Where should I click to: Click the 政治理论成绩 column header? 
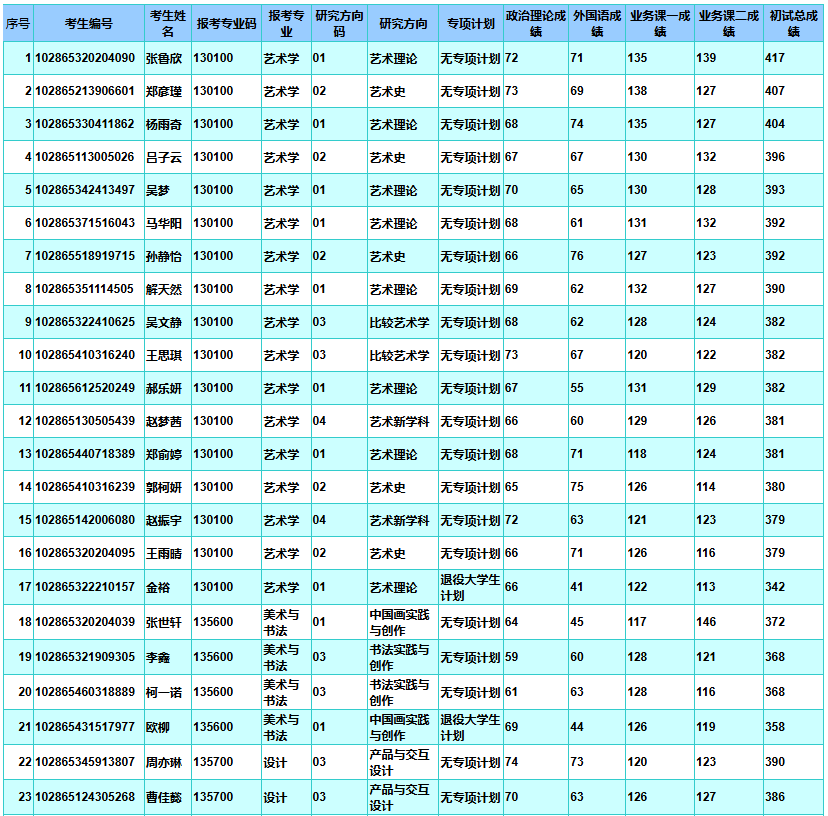pyautogui.click(x=535, y=24)
